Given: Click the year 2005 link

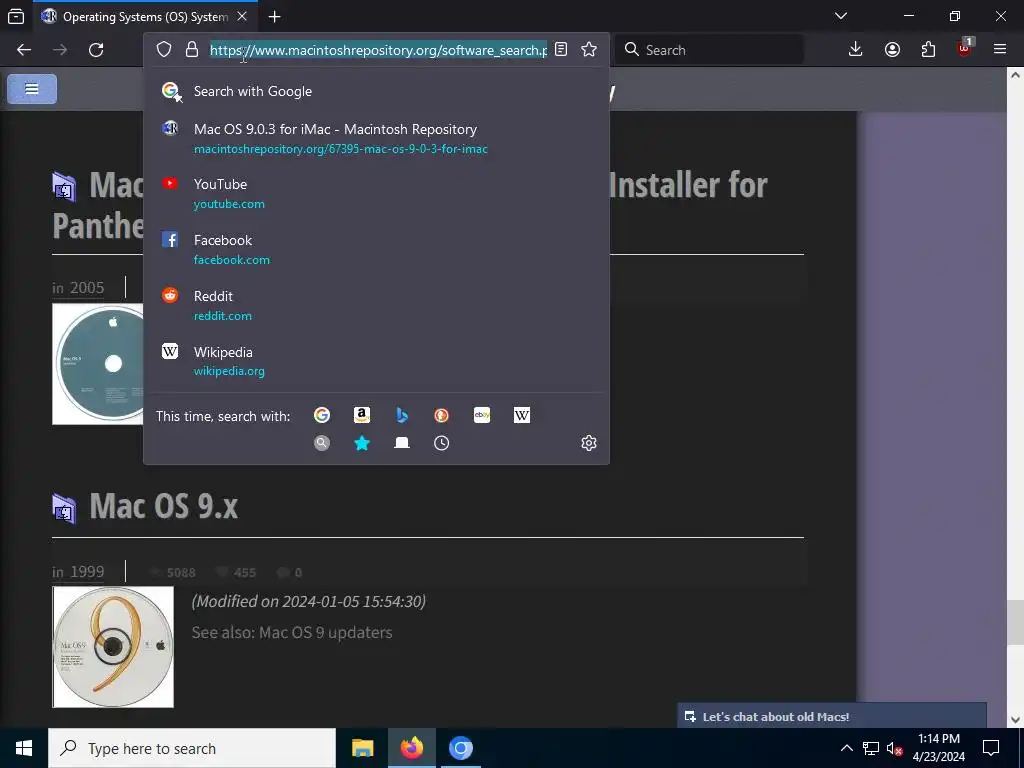Looking at the screenshot, I should click(87, 288).
